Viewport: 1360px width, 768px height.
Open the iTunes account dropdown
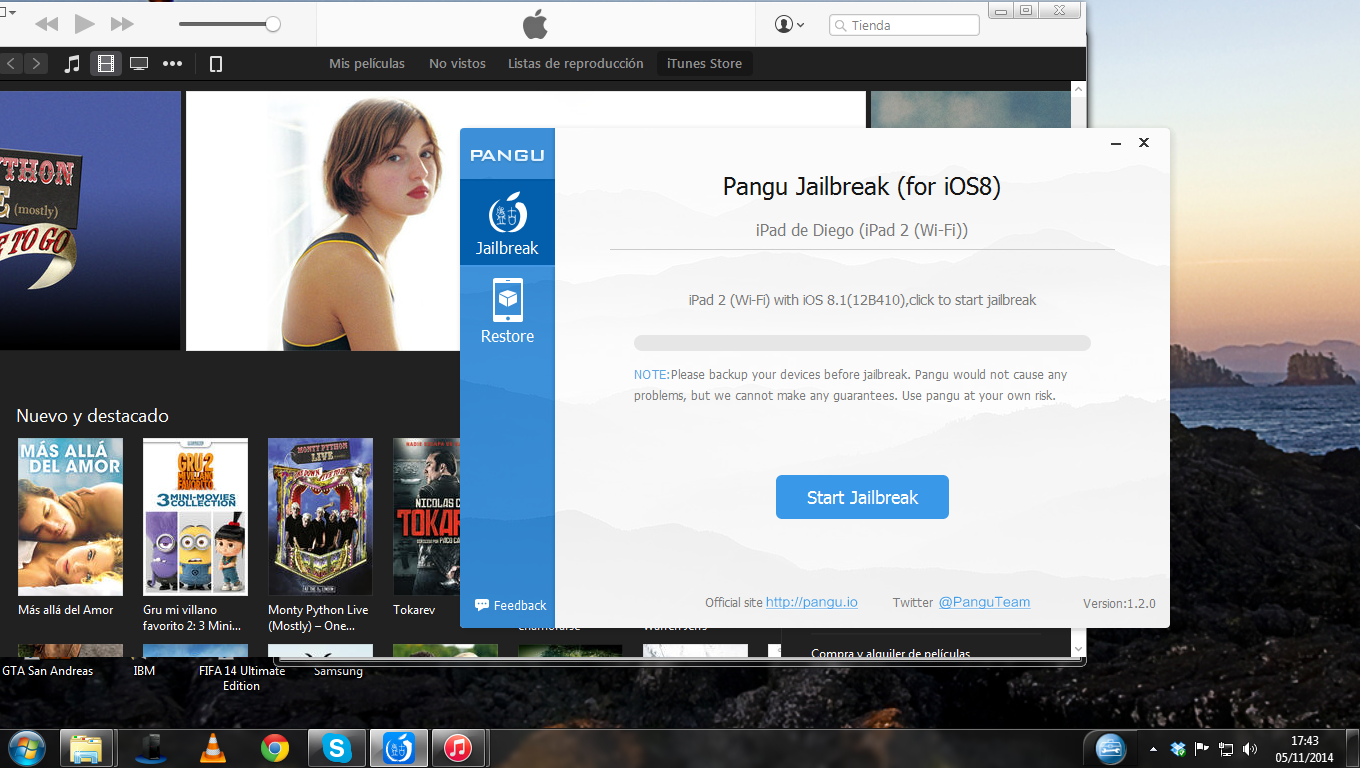(x=789, y=25)
